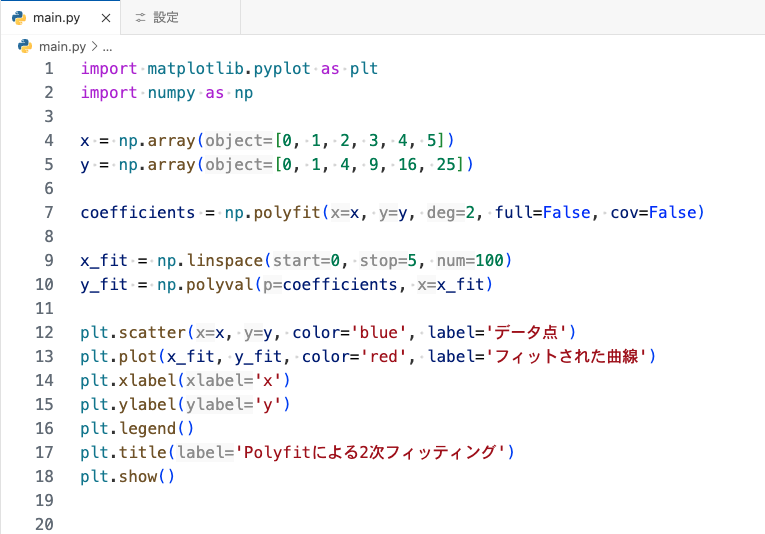
Task: Click value 25 in y array
Action: (x=446, y=165)
